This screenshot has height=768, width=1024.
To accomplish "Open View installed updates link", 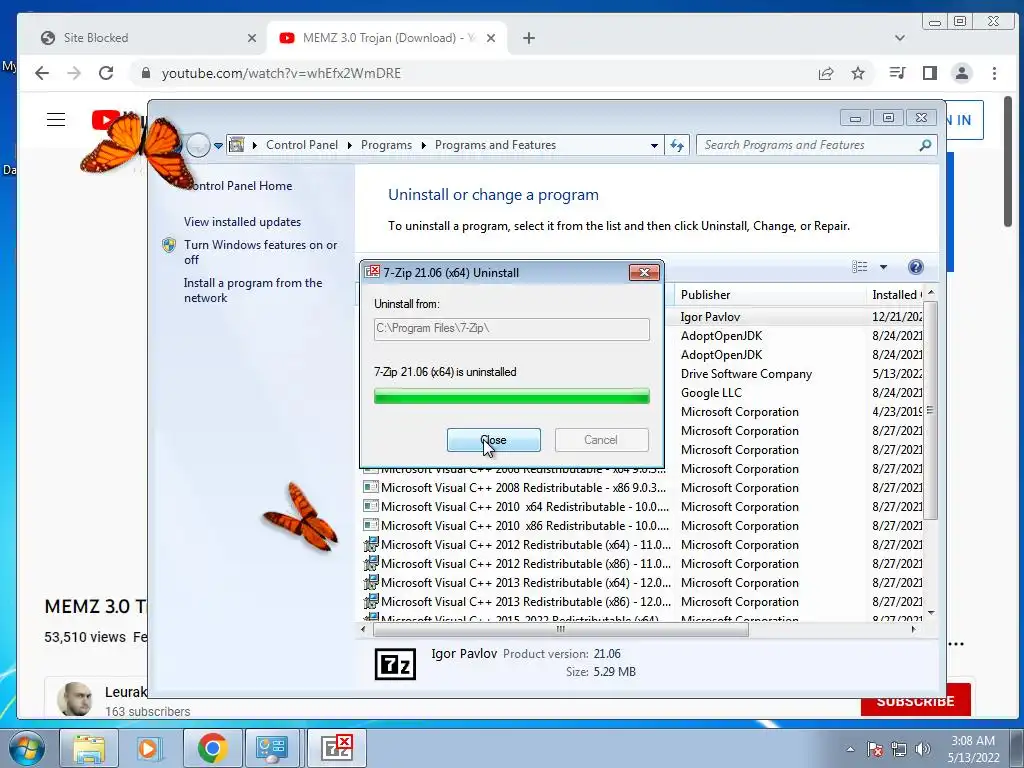I will tap(242, 222).
